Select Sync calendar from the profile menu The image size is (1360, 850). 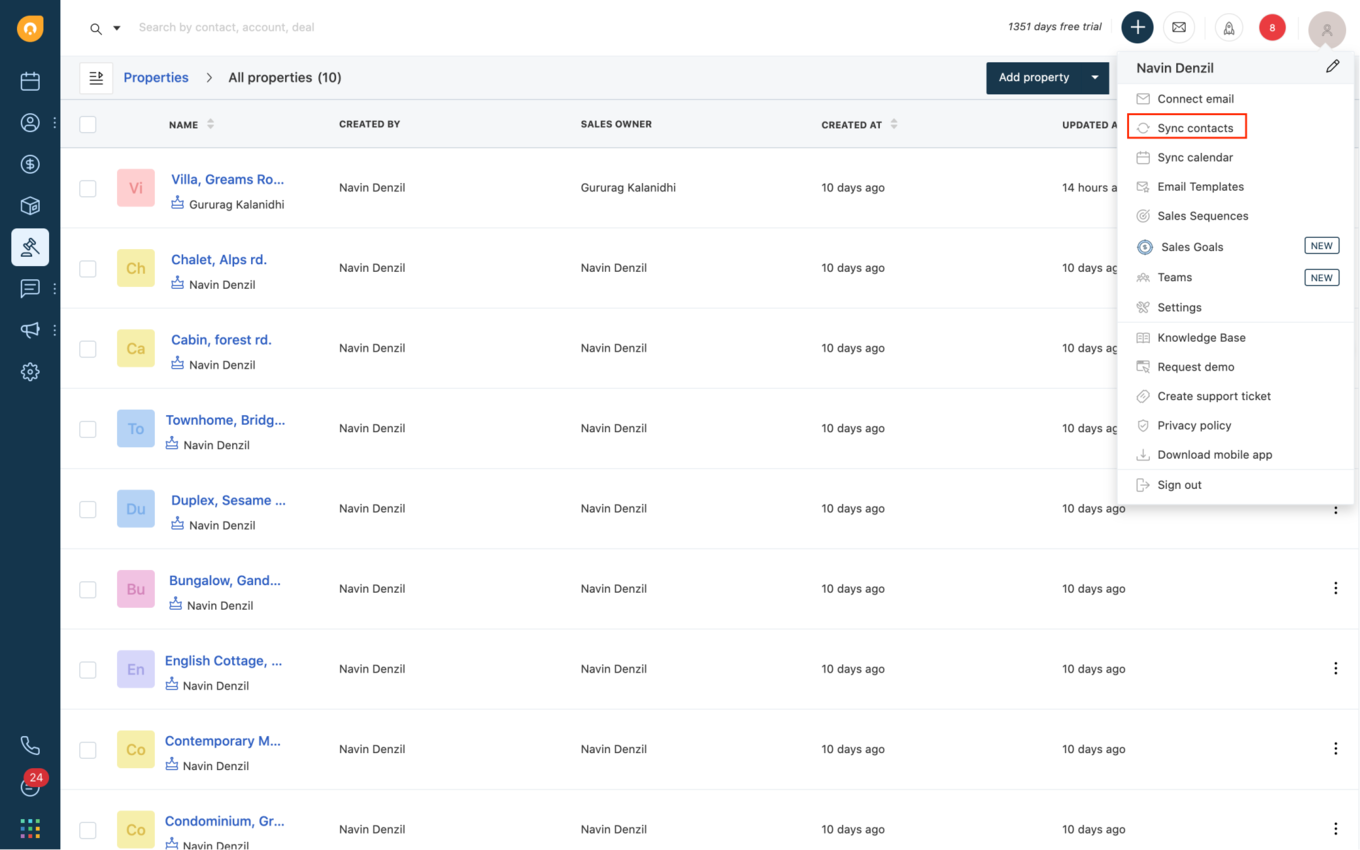(1195, 157)
